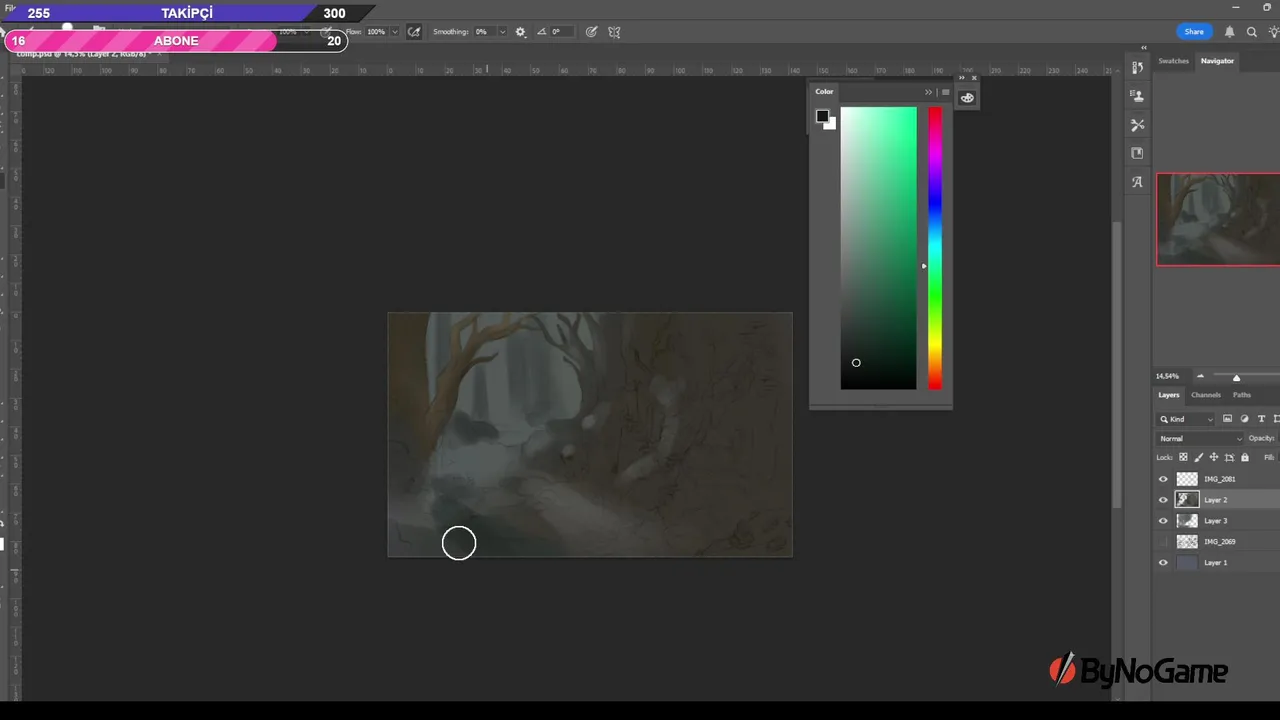The width and height of the screenshot is (1280, 720).
Task: Collapse Color panel with double arrows
Action: pyautogui.click(x=928, y=92)
